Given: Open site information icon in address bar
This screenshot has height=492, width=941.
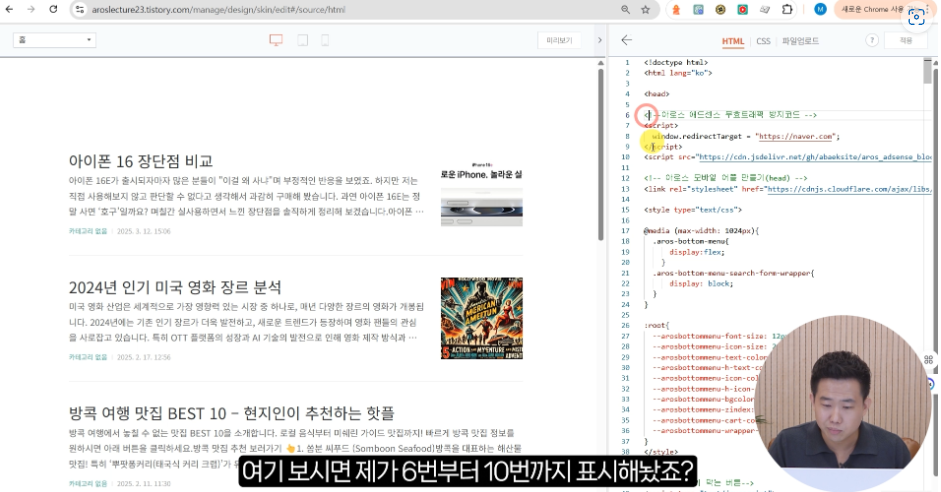Looking at the screenshot, I should click(80, 10).
